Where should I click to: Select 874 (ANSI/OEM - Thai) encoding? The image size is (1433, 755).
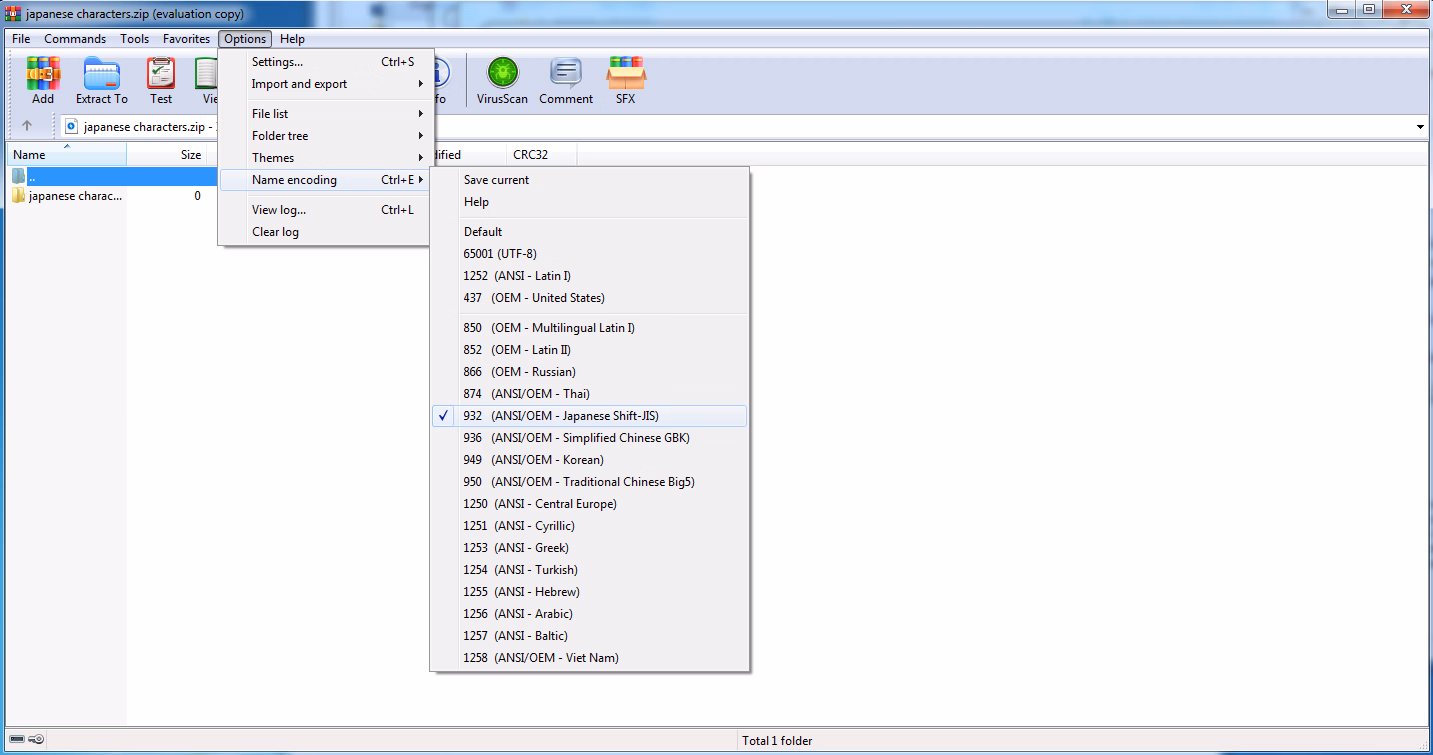tap(590, 394)
